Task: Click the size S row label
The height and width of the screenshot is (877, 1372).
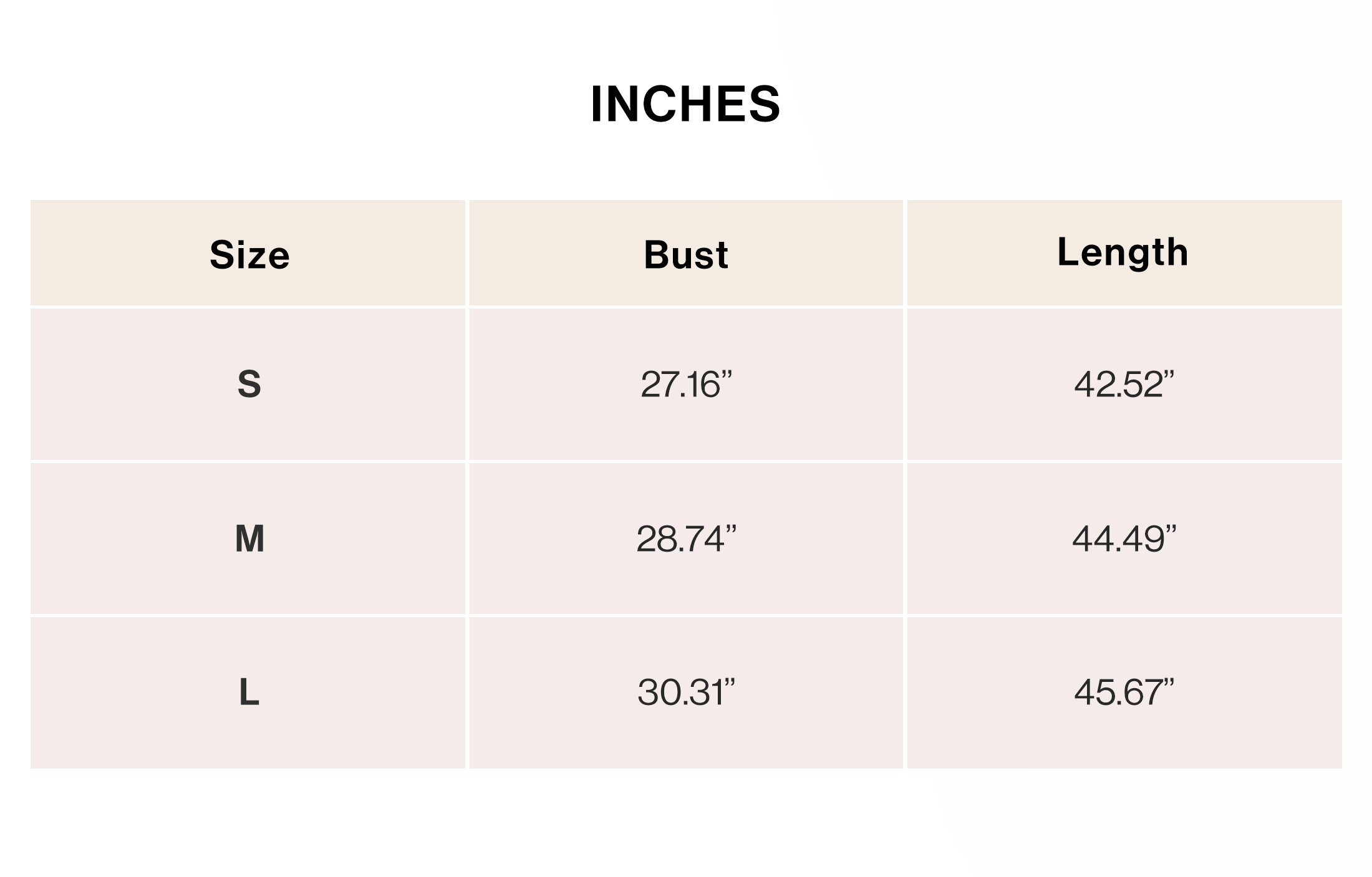Action: pos(249,384)
